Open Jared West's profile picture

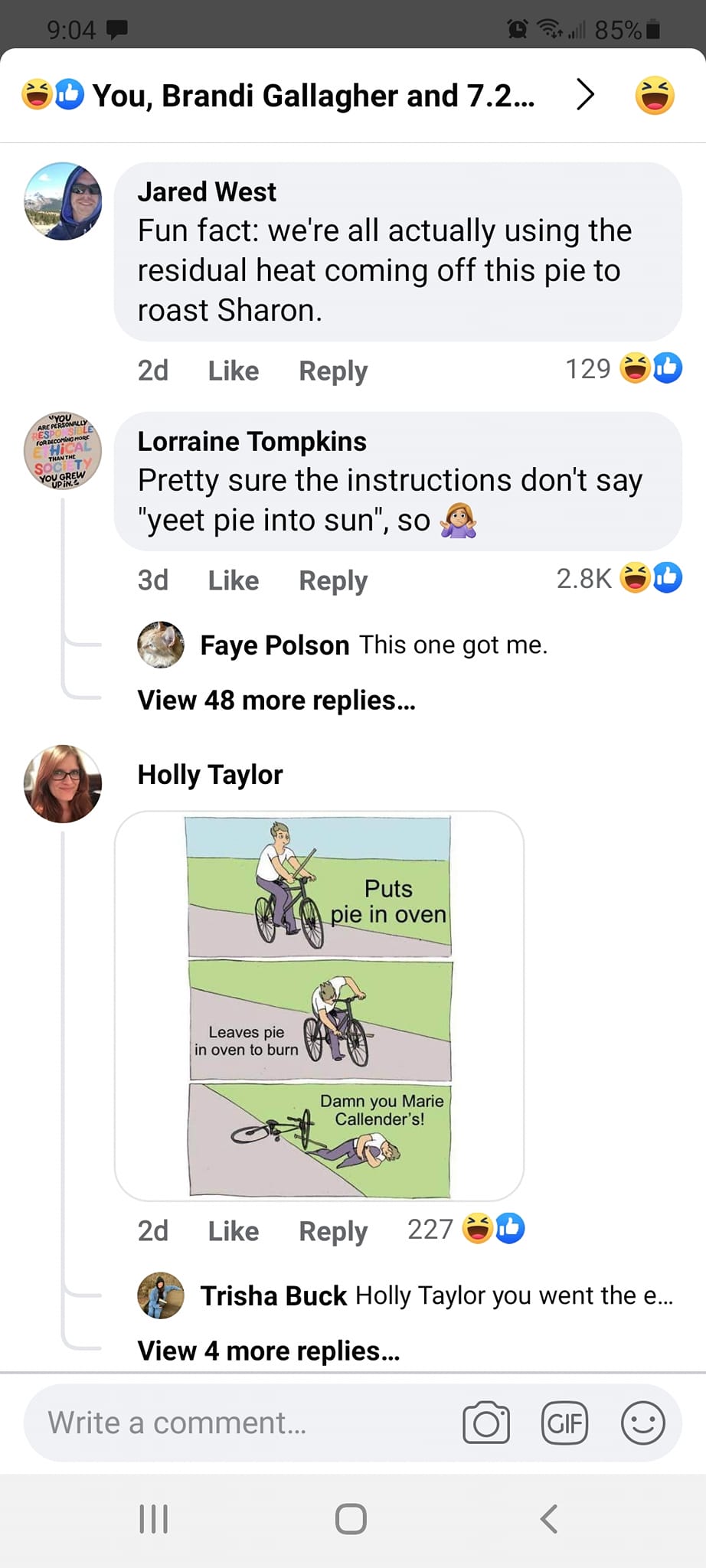(63, 201)
